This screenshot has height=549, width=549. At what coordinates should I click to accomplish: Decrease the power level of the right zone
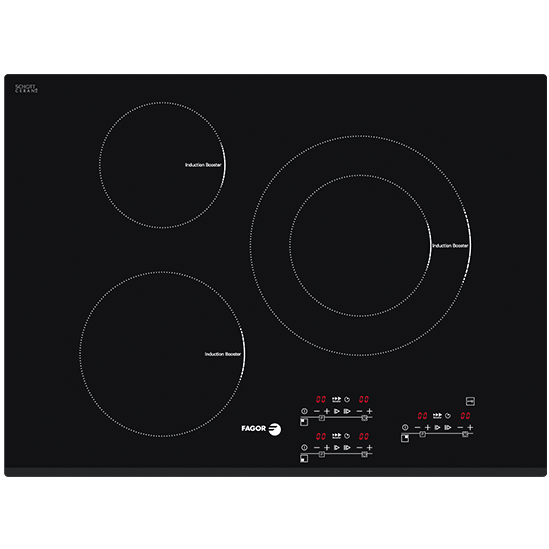coord(417,428)
